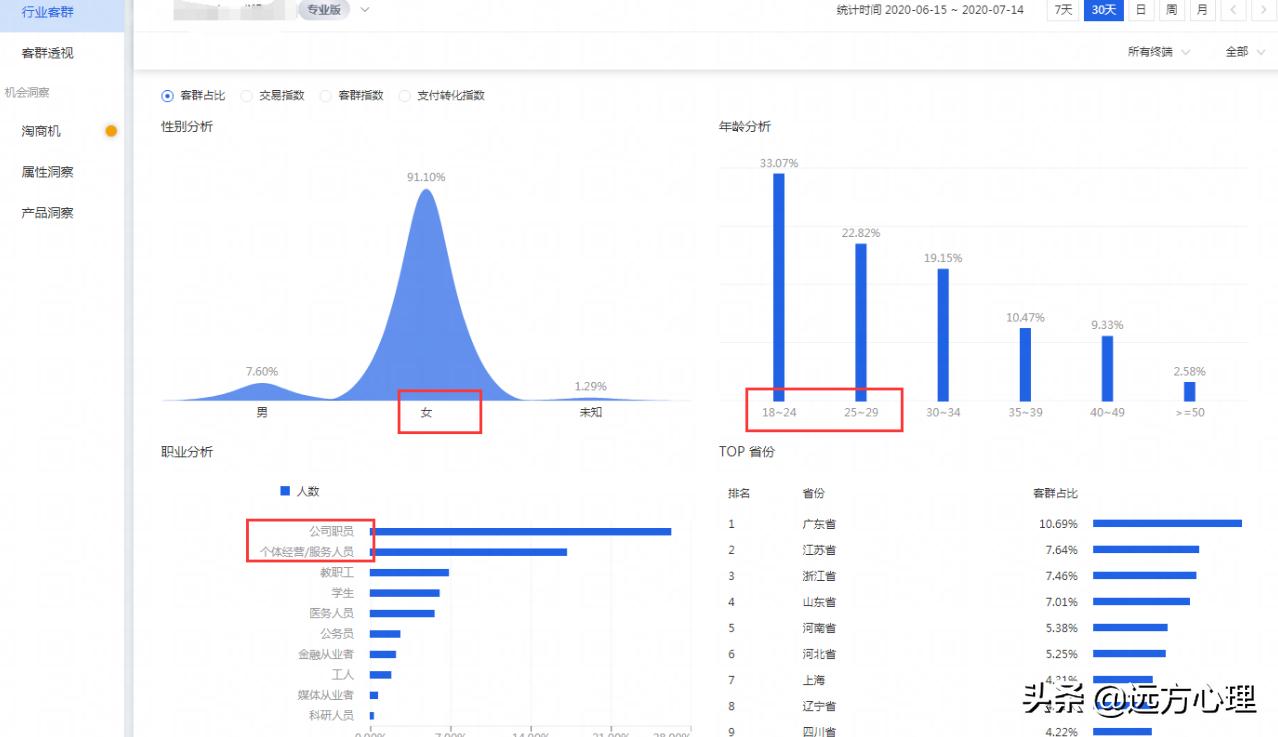The height and width of the screenshot is (737, 1278).
Task: Click the previous-period left arrow icon
Action: (x=1233, y=10)
